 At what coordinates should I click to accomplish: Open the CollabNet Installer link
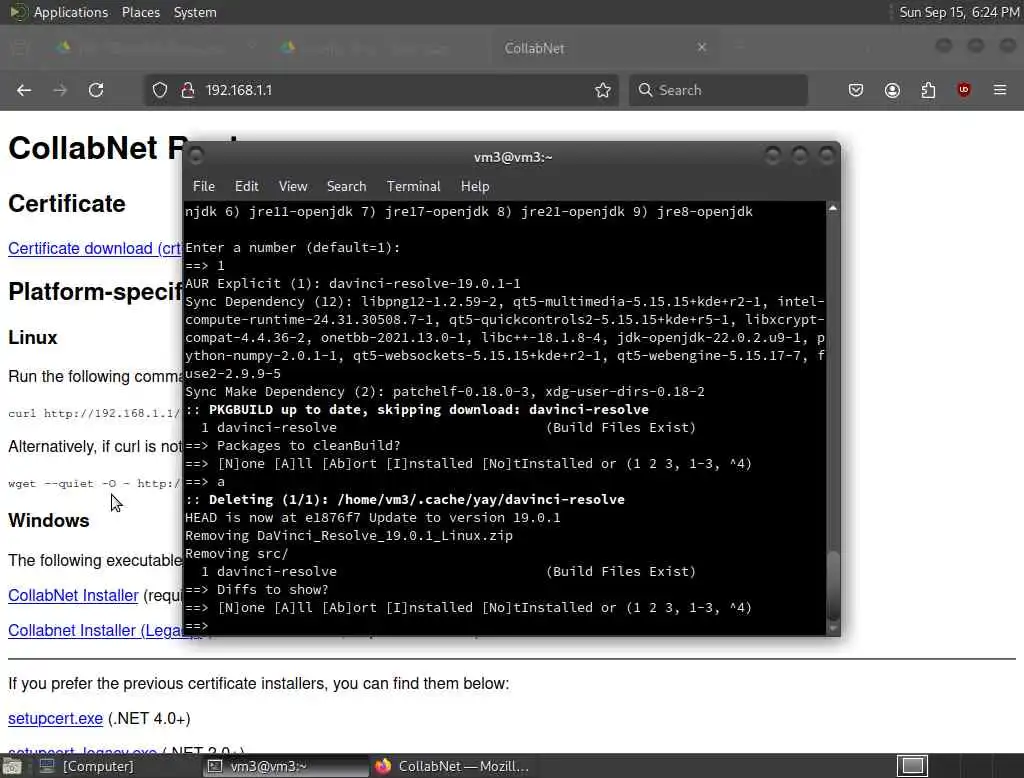pyautogui.click(x=73, y=596)
